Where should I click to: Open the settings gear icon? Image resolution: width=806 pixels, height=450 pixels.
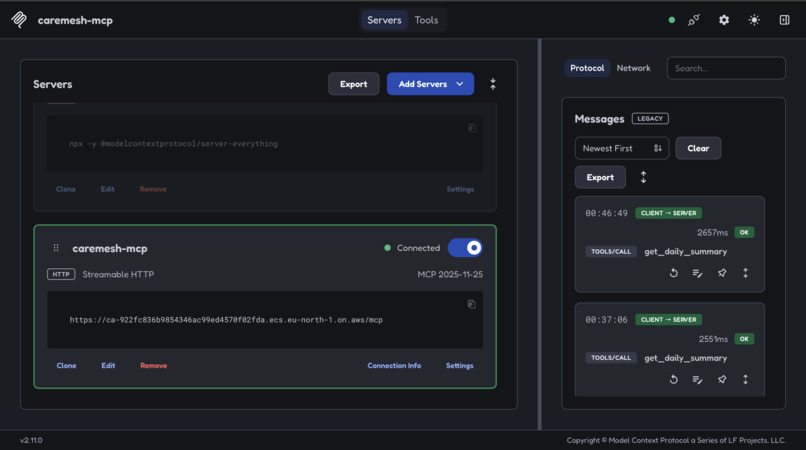click(724, 20)
